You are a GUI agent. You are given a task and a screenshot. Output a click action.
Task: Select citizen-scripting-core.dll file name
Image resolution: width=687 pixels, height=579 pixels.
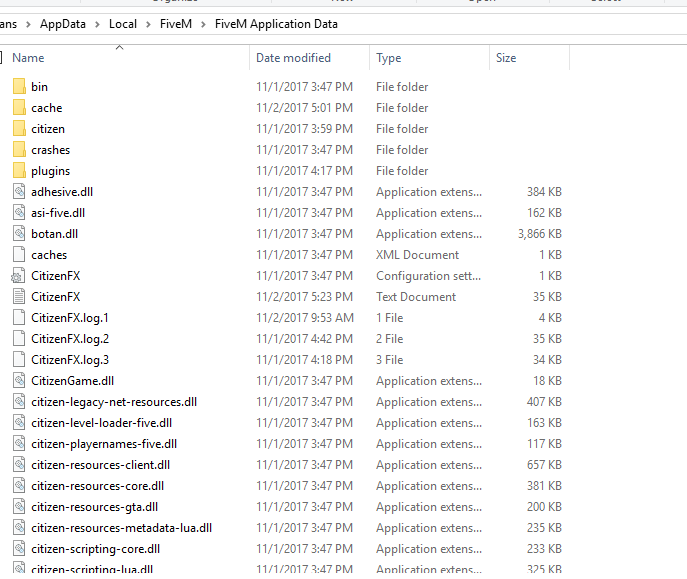tap(96, 549)
